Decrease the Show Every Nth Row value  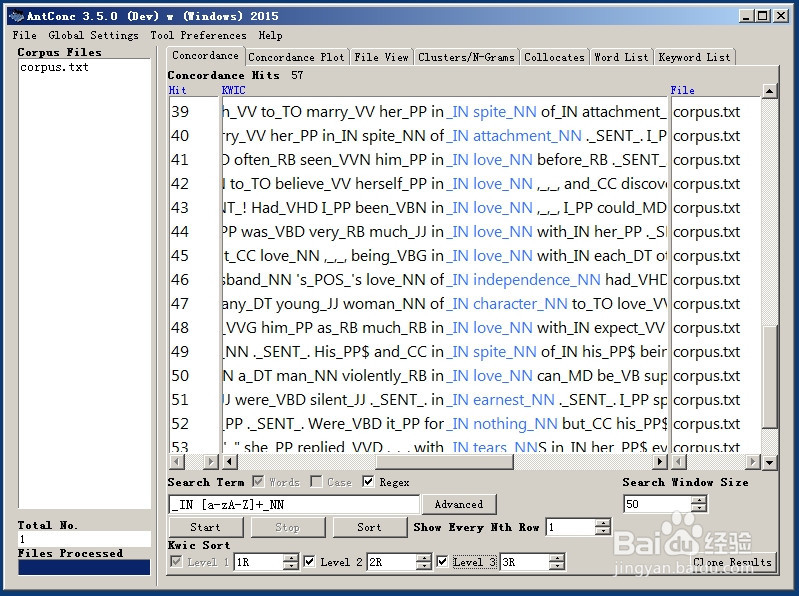coord(603,531)
